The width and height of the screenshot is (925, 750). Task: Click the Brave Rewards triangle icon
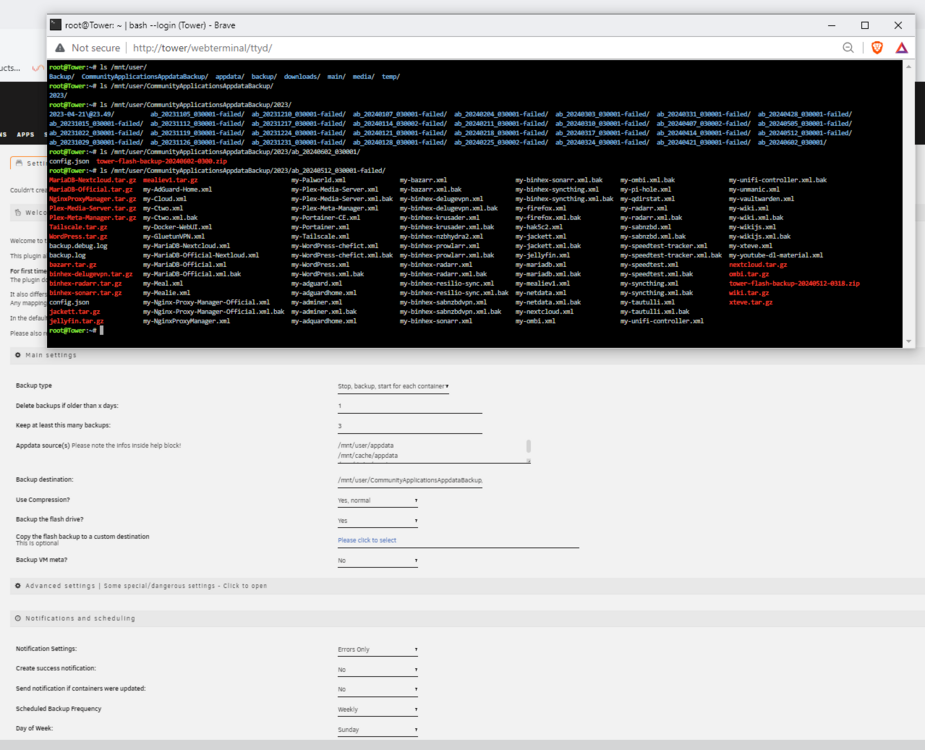901,48
